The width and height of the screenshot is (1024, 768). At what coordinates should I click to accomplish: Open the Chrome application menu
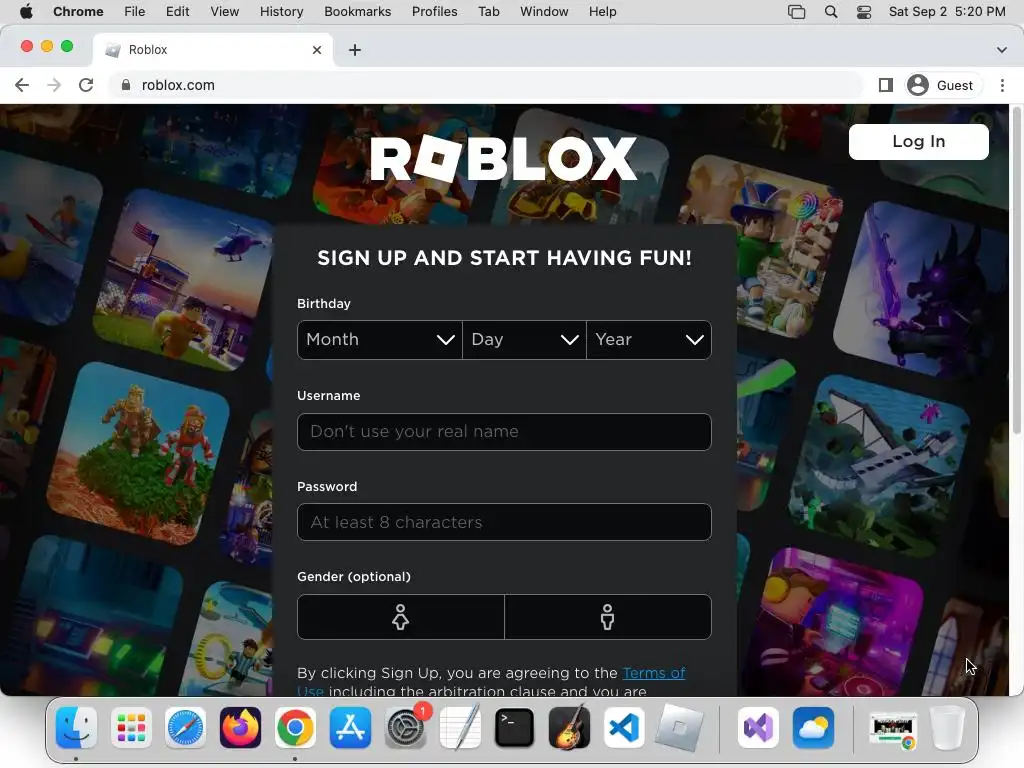[78, 12]
